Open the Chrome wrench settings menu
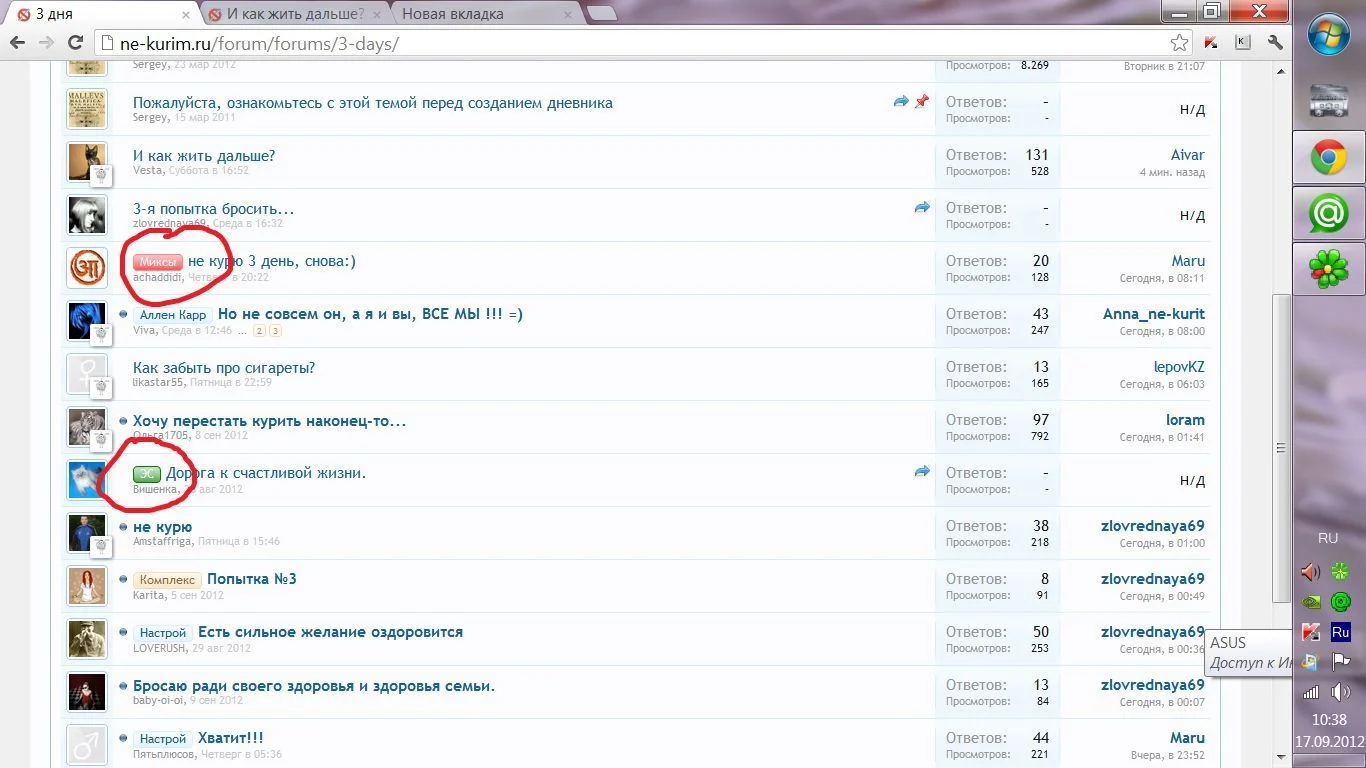Viewport: 1366px width, 768px height. point(1275,43)
